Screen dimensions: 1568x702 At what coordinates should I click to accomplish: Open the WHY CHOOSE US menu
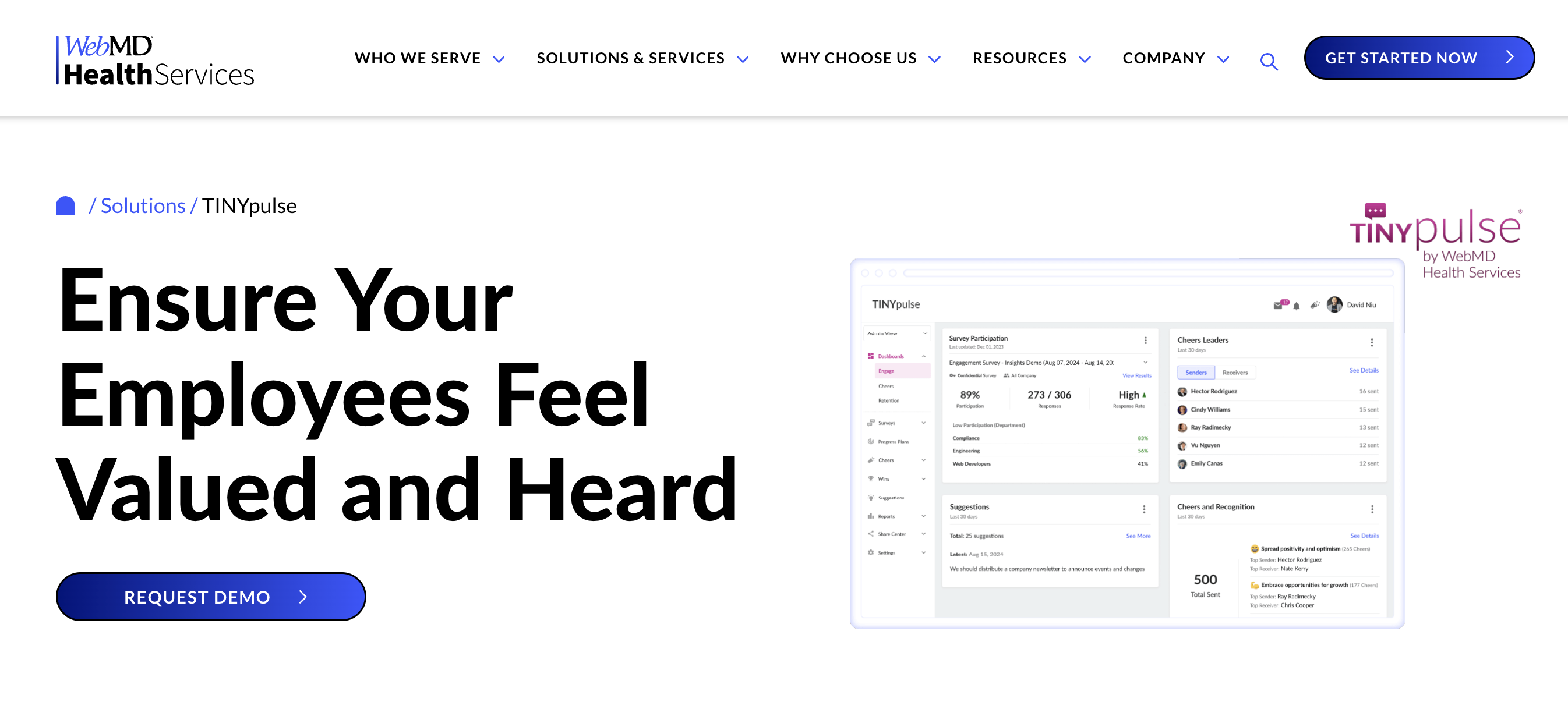[848, 58]
